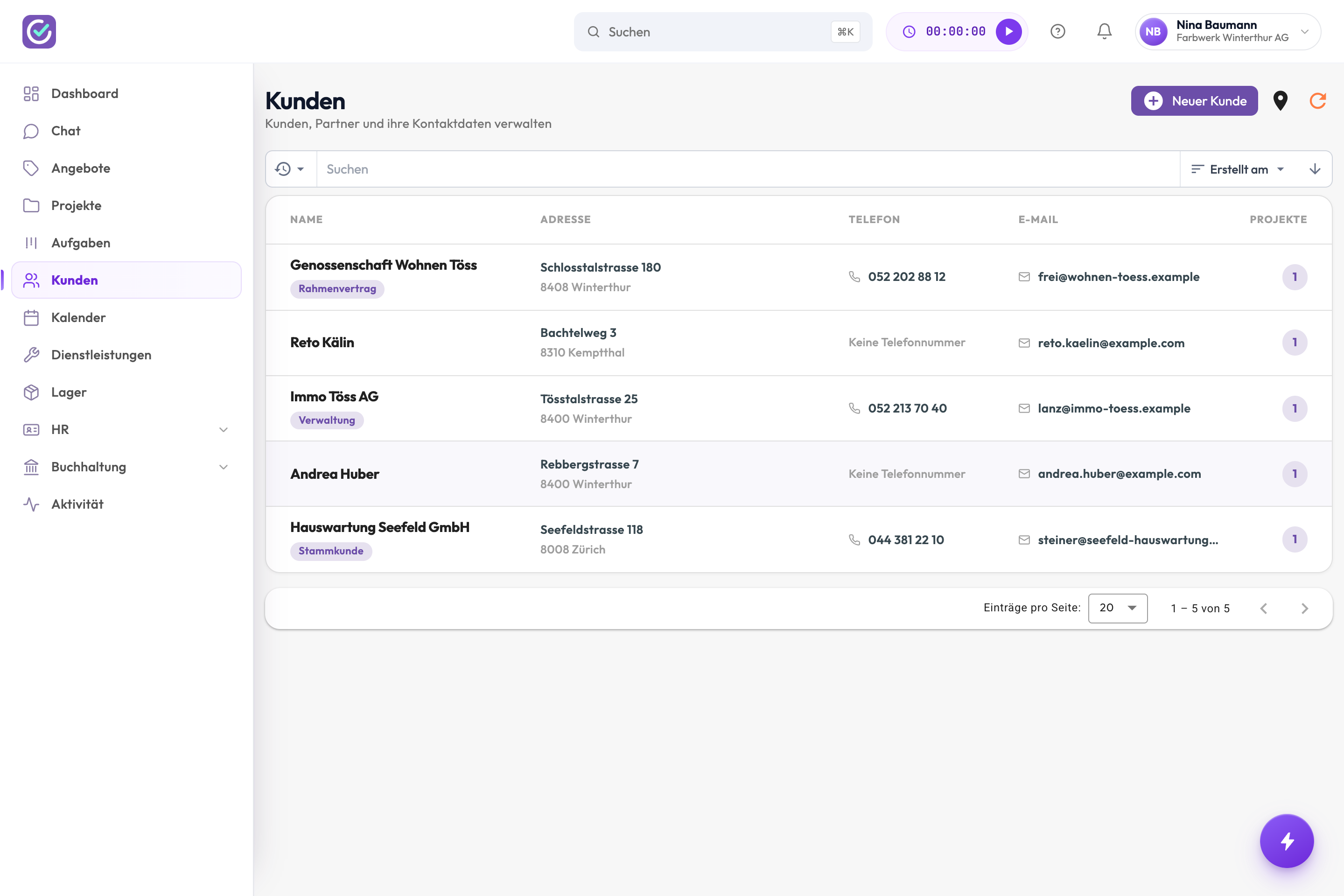Open the Nina Baumann account dropdown
The image size is (1344, 896).
coord(1228,31)
